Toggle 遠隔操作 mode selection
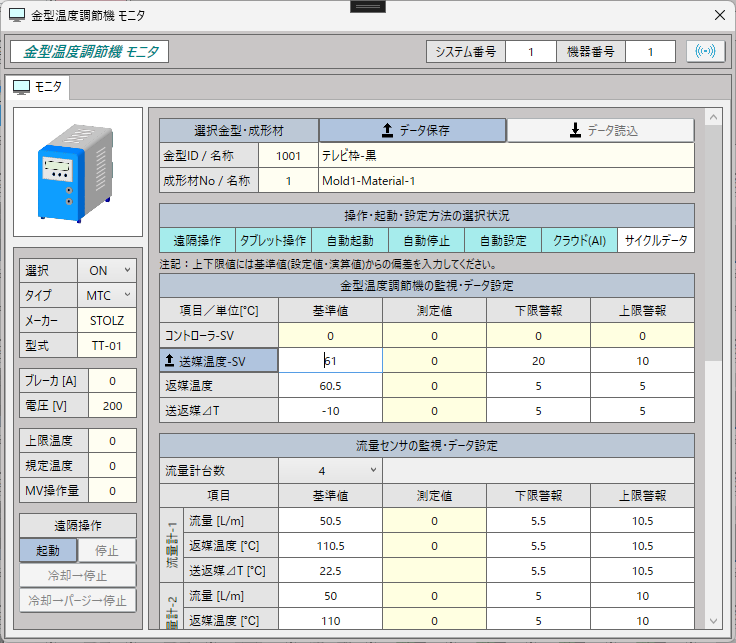This screenshot has height=643, width=736. (197, 241)
